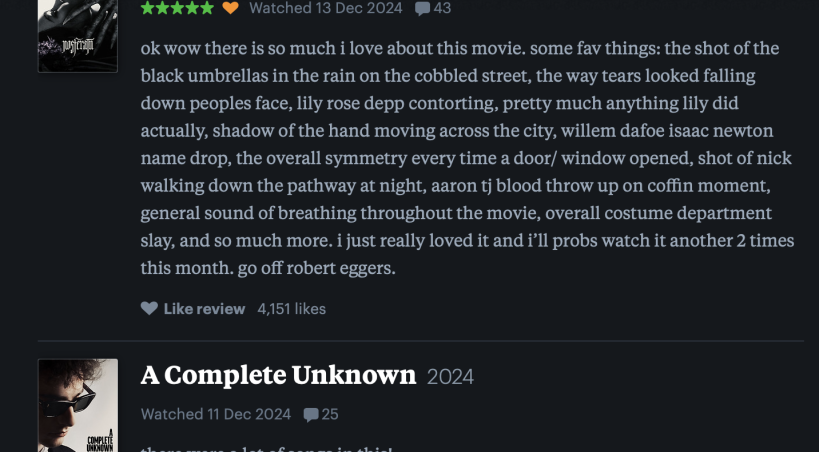Open the 43 comments count

442,8
